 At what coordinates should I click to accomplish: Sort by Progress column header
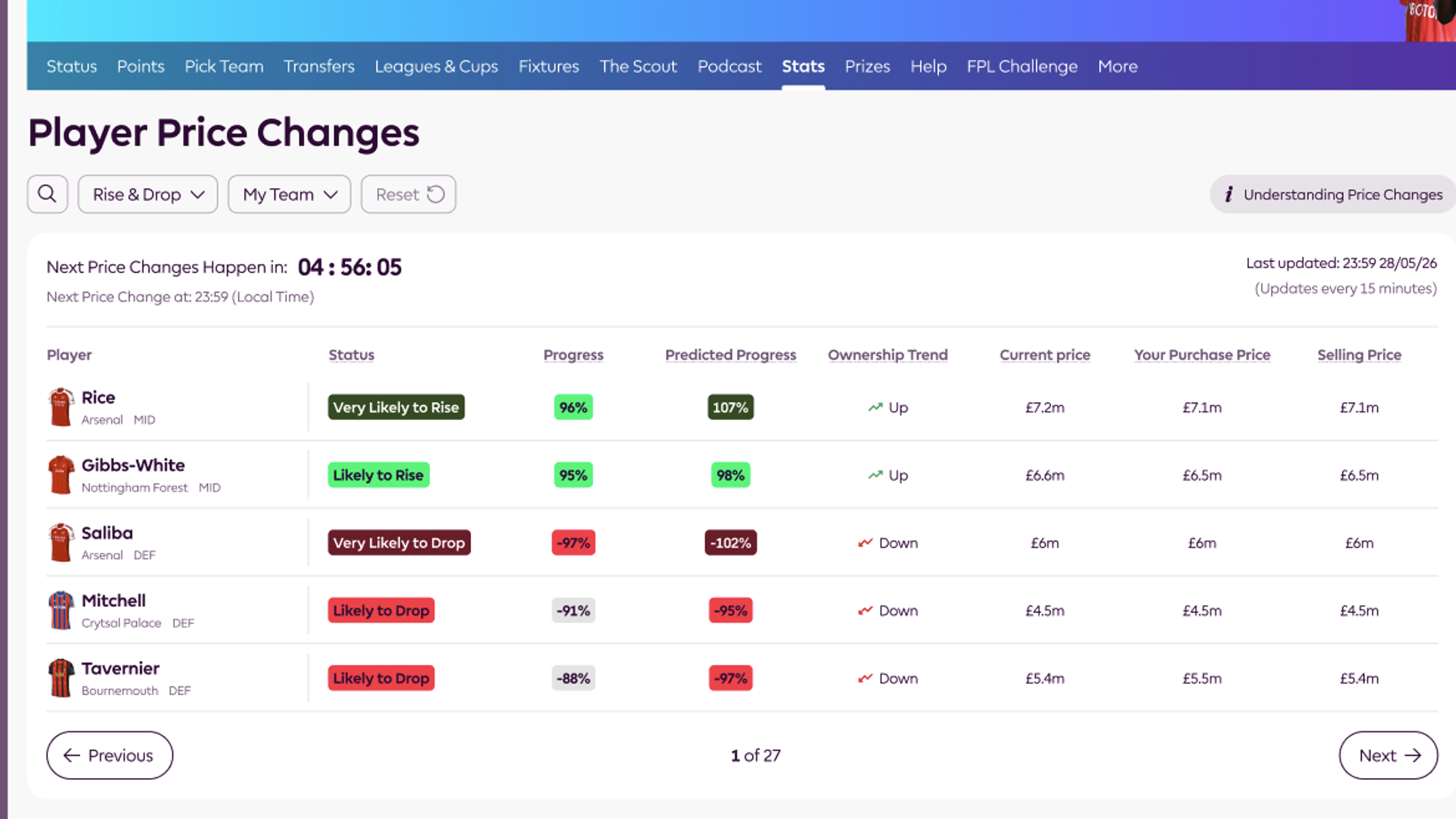[x=573, y=355]
